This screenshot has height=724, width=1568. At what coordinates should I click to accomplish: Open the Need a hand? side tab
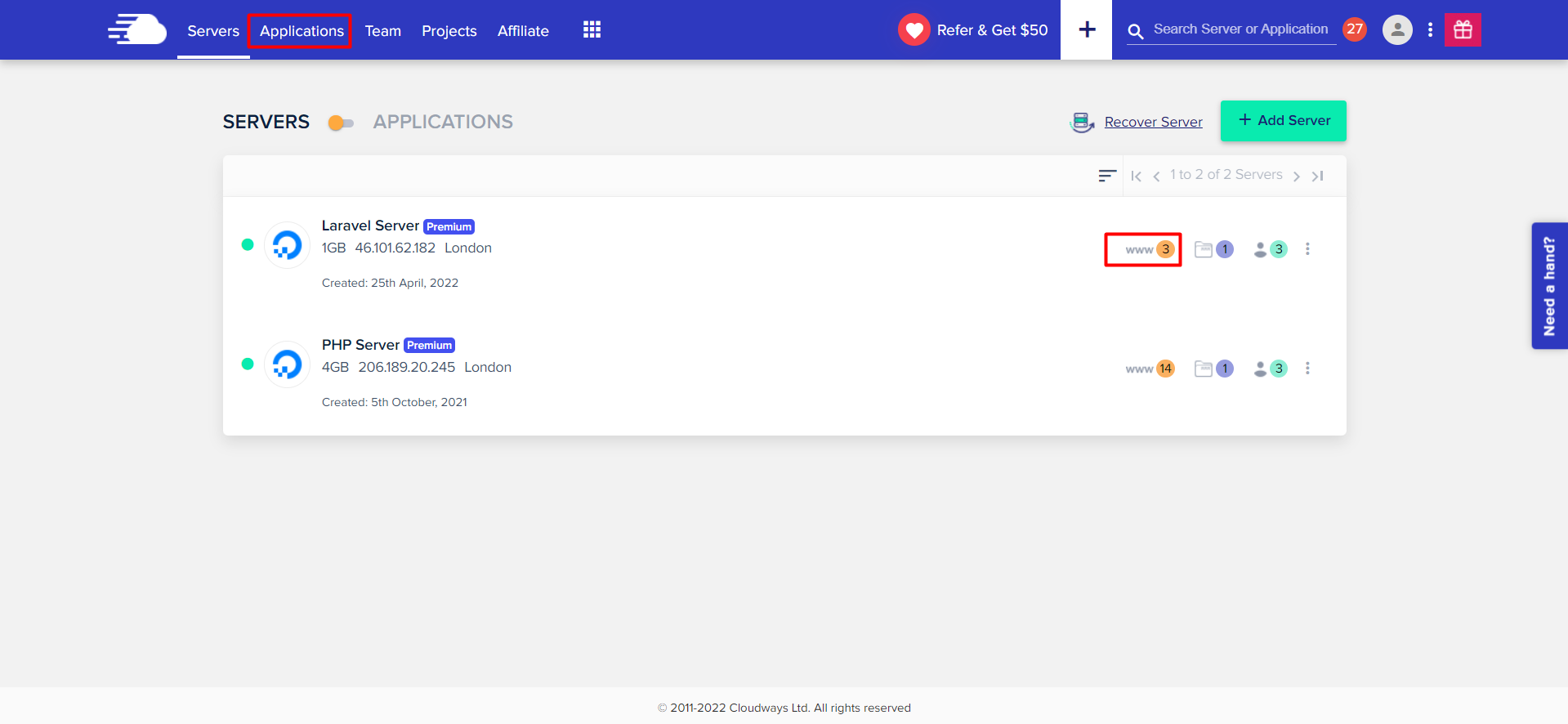[x=1549, y=286]
